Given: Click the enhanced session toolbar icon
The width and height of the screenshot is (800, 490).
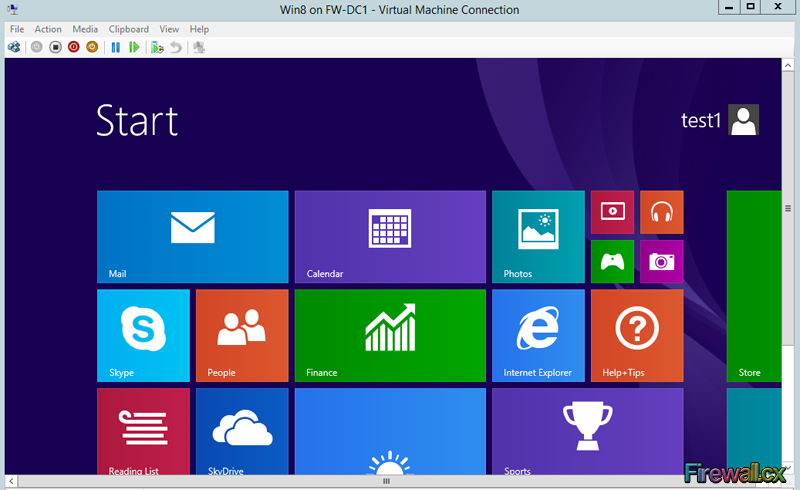Looking at the screenshot, I should (199, 47).
